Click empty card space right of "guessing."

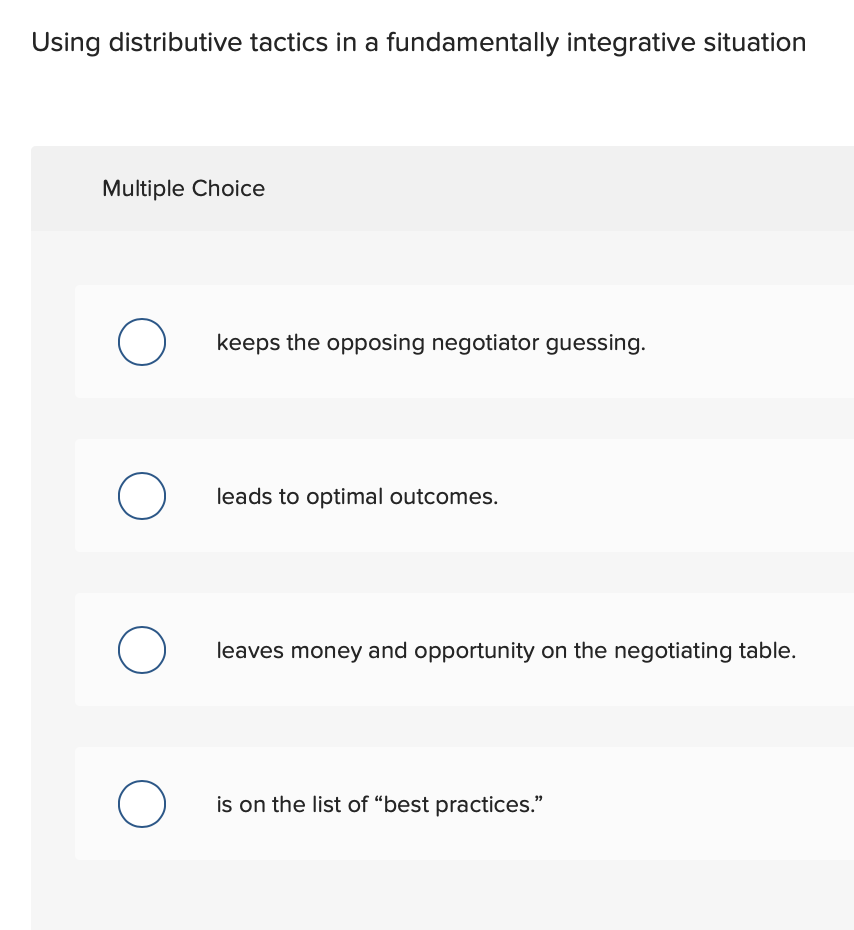(750, 343)
